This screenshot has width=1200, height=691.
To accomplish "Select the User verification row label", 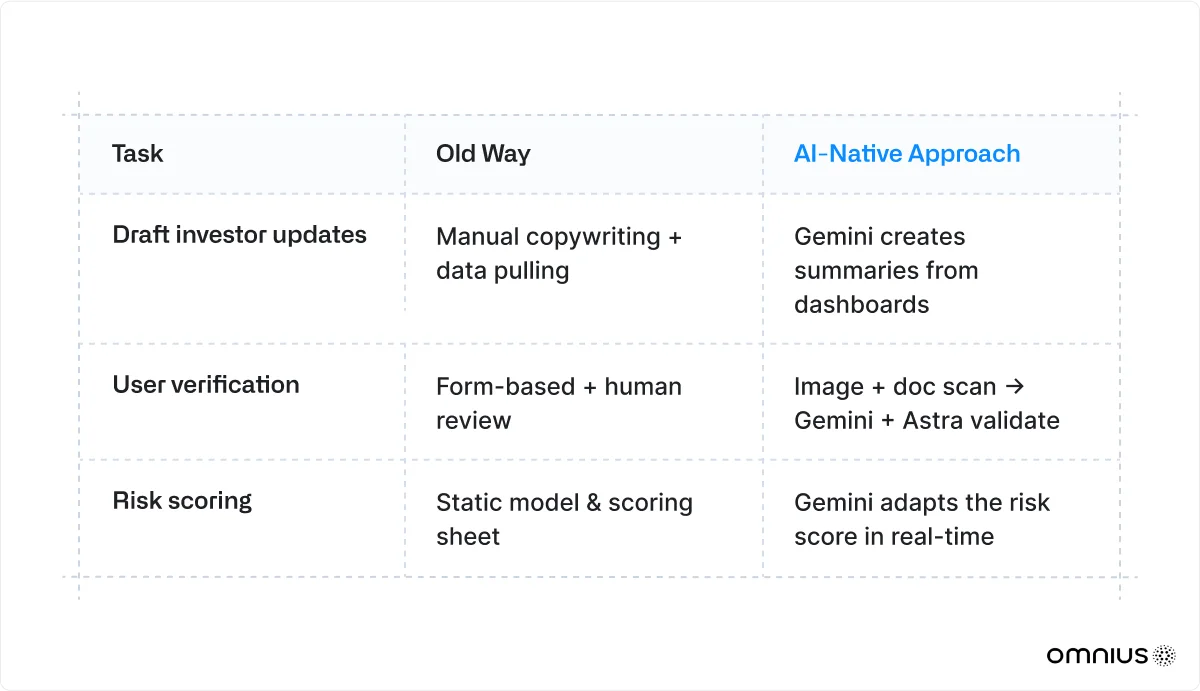I will (206, 385).
